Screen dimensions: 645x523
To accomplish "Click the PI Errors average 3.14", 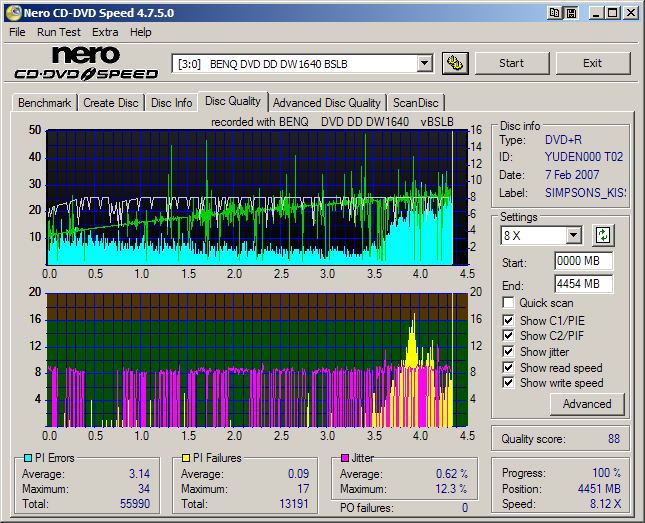I will coord(139,474).
